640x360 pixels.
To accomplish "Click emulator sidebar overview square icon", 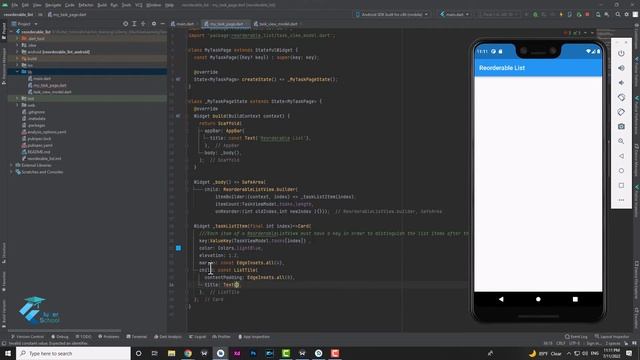I will pos(621,185).
